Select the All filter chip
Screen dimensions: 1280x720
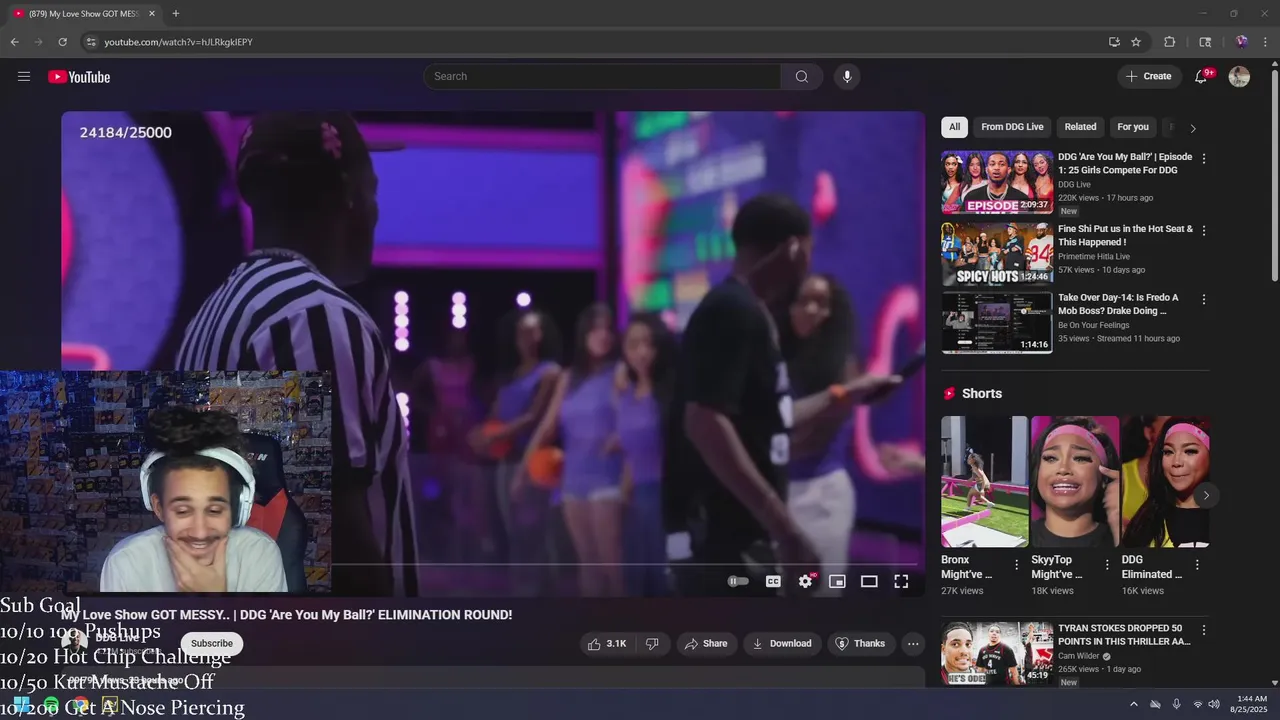tap(954, 127)
